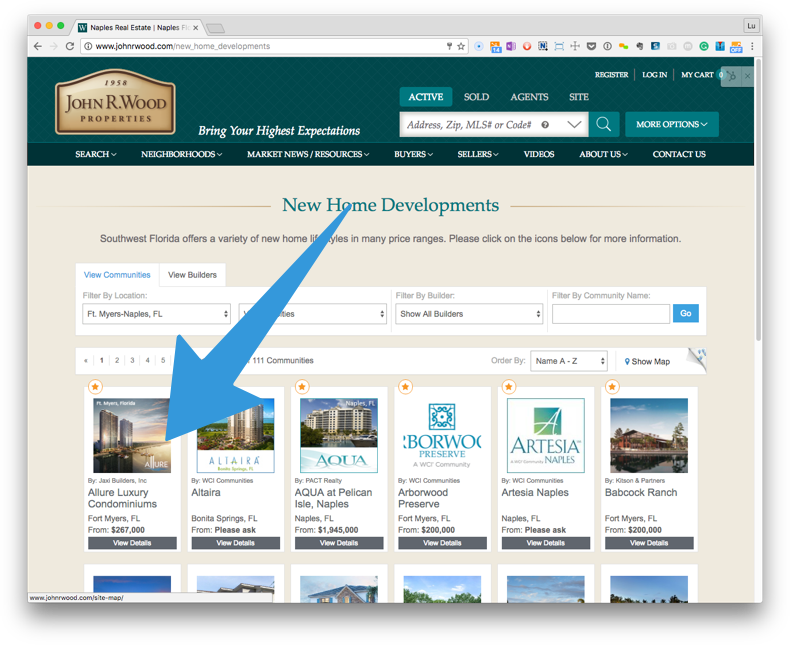Click the green search magnifier button
This screenshot has height=645, width=790.
pyautogui.click(x=604, y=124)
